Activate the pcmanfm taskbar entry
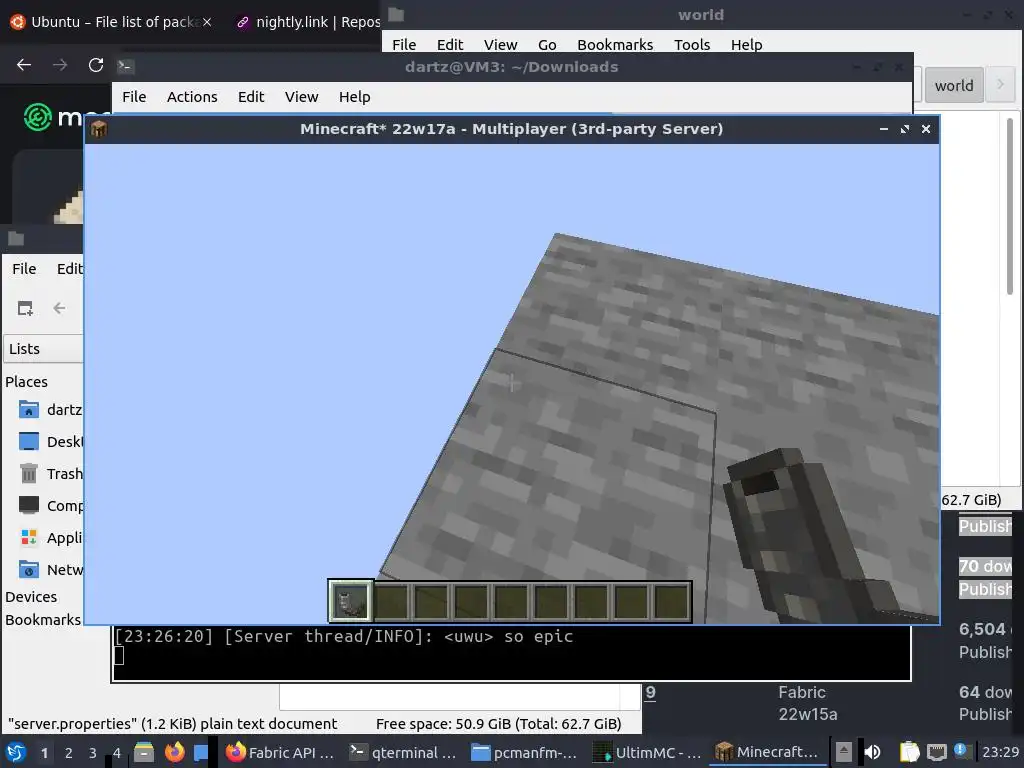 tap(526, 752)
